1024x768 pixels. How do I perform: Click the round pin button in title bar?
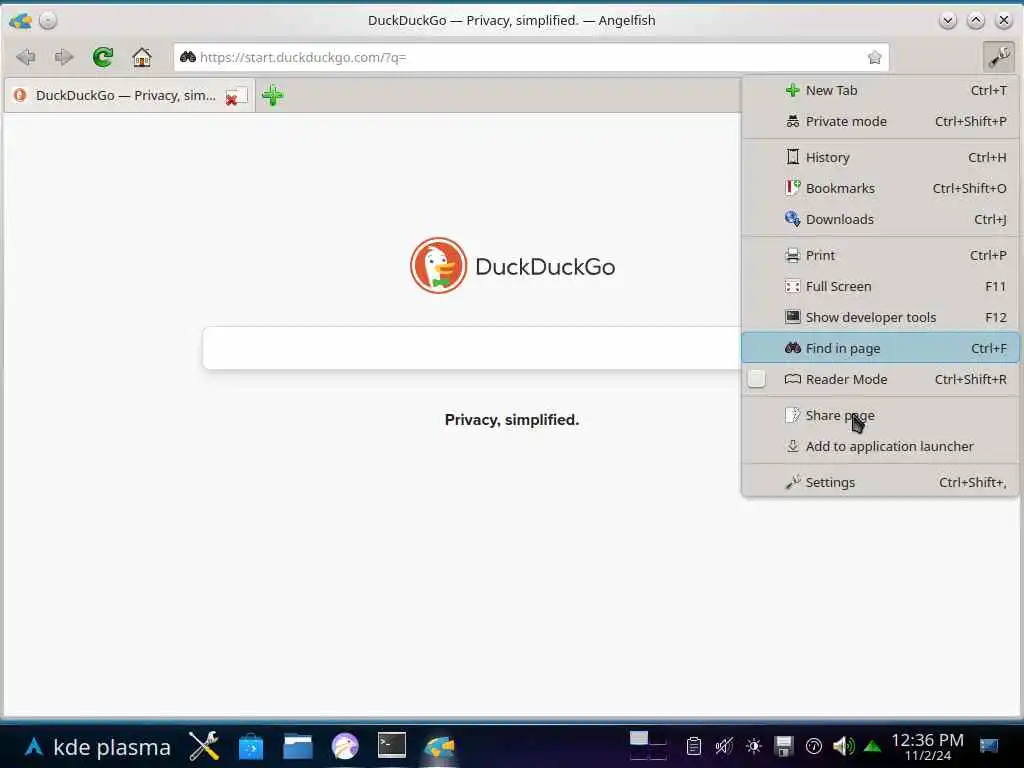click(48, 20)
